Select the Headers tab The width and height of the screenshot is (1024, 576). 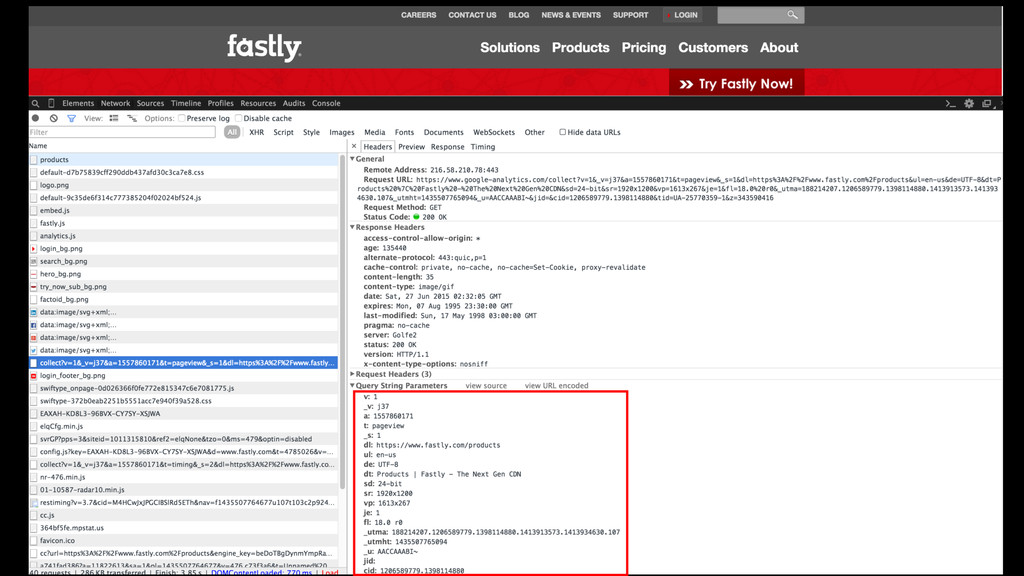[377, 147]
